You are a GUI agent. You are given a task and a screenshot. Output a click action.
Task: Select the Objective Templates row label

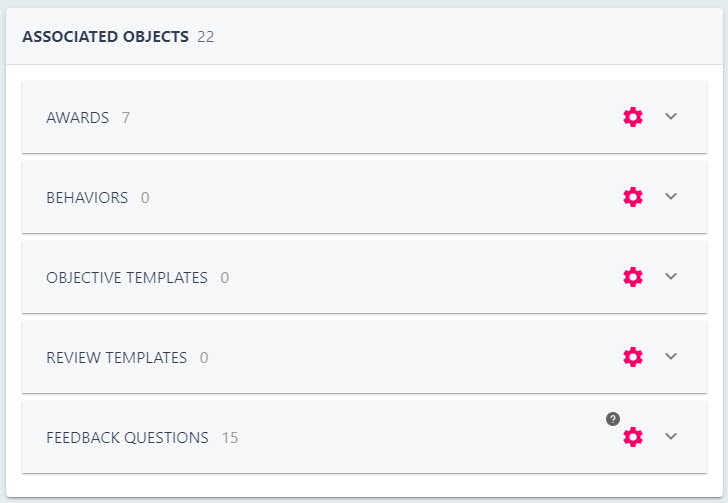[127, 277]
